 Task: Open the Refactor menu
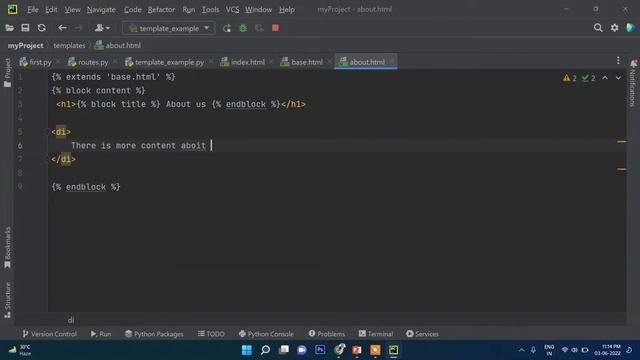point(161,9)
